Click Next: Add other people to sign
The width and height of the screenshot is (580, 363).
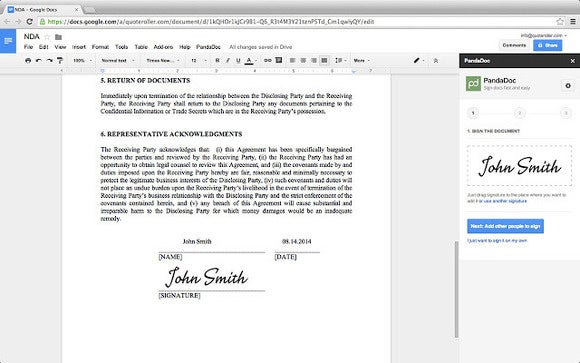point(505,226)
